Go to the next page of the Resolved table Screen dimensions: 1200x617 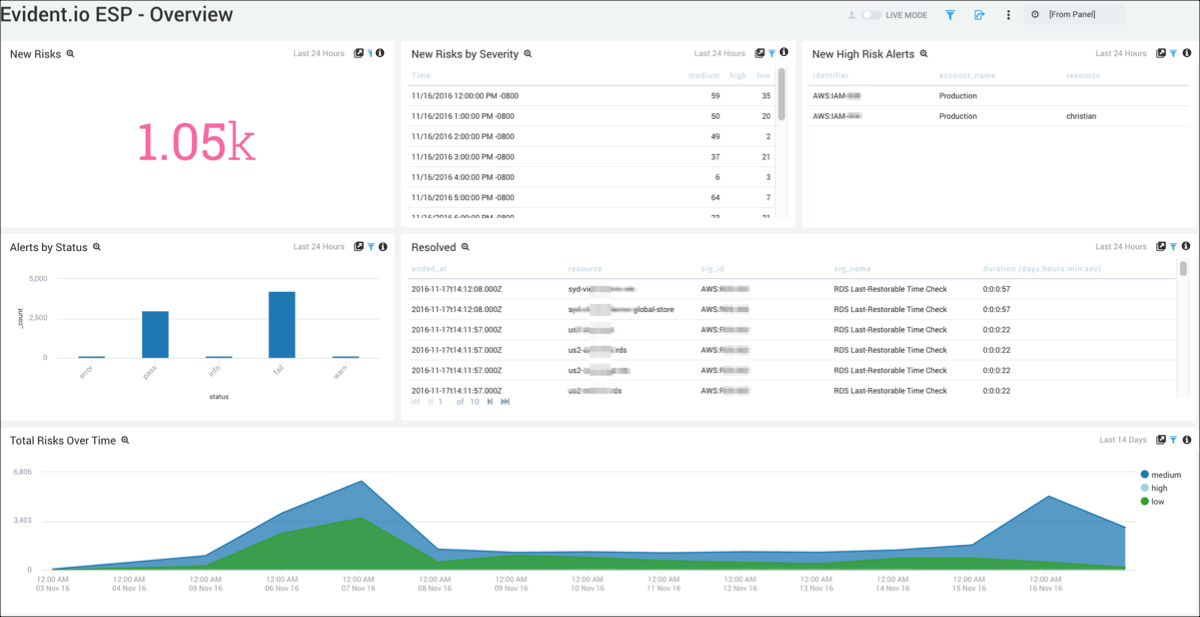tap(490, 402)
